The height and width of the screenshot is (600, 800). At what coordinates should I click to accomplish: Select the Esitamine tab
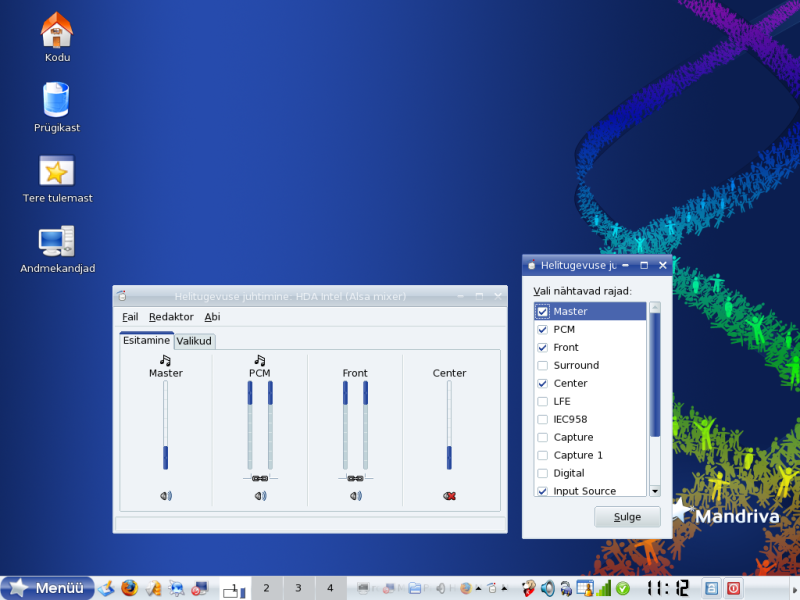(x=146, y=340)
